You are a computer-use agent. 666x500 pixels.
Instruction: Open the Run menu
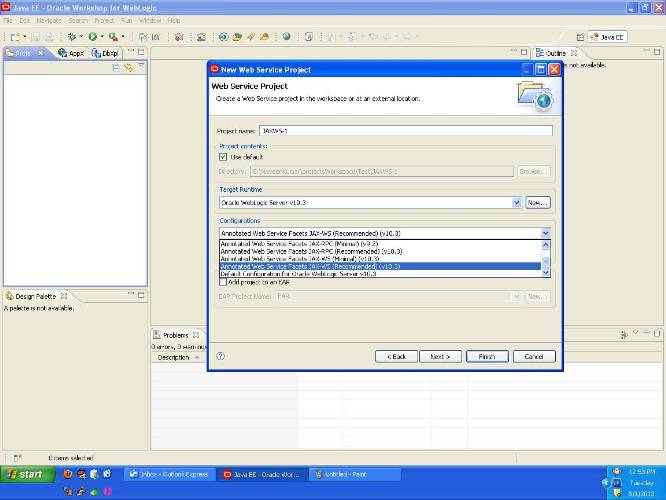pos(127,20)
